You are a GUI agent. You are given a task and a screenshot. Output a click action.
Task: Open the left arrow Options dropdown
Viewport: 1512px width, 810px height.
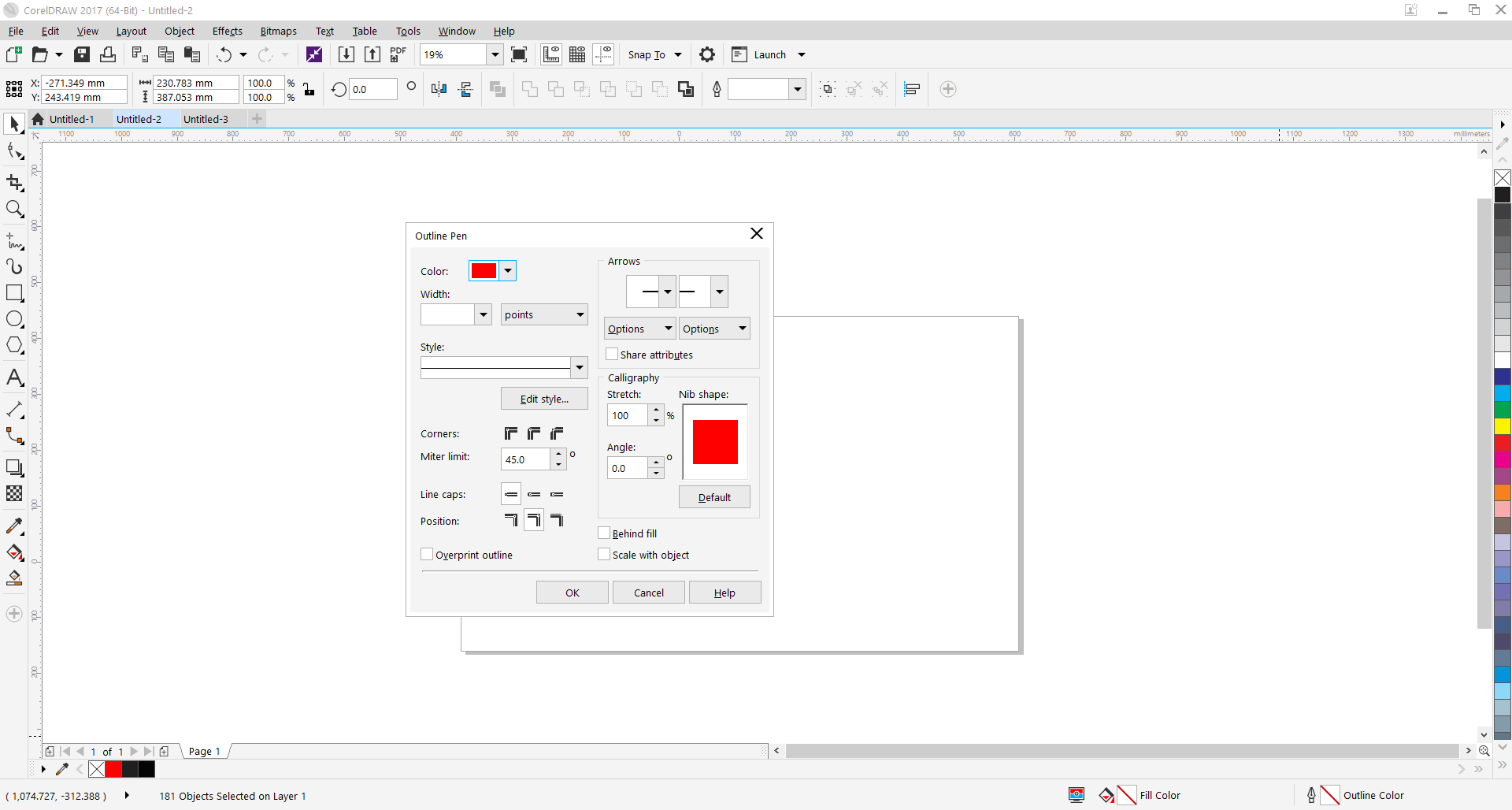click(x=639, y=329)
